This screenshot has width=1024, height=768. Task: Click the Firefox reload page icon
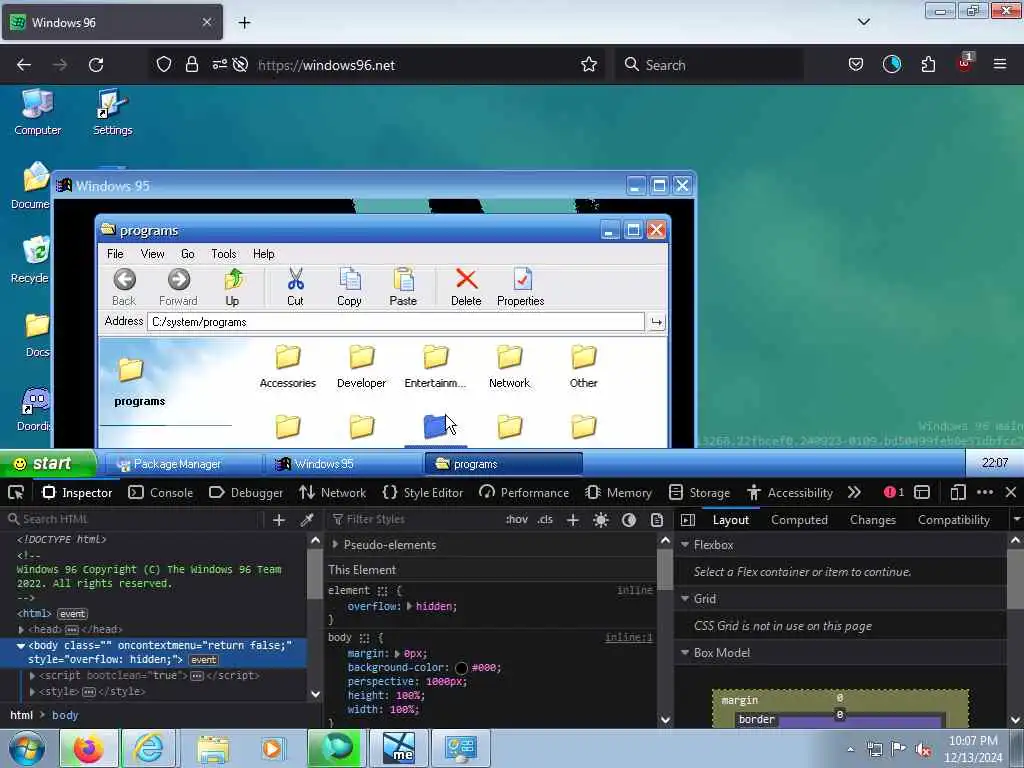(96, 65)
